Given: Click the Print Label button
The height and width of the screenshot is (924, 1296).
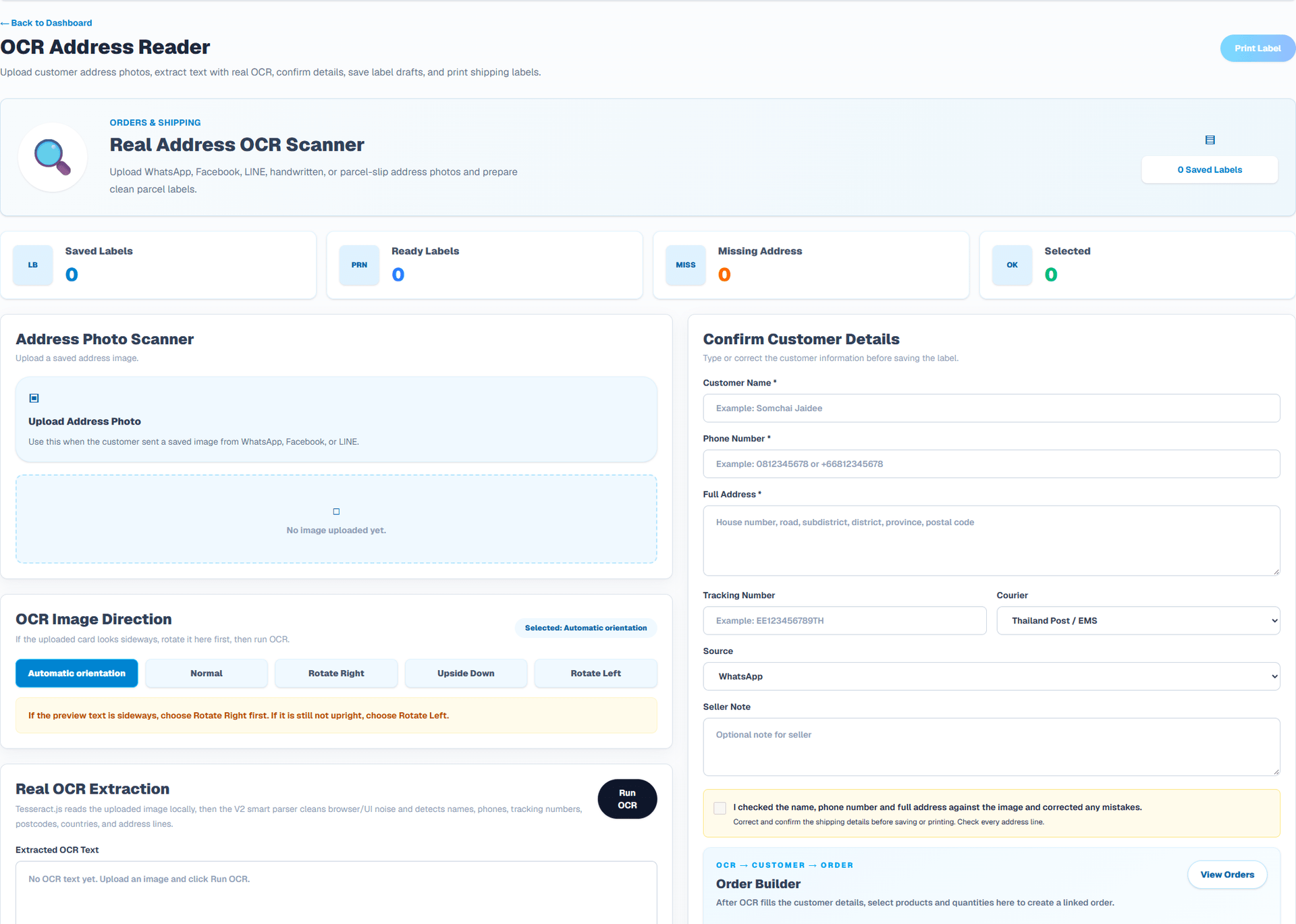Looking at the screenshot, I should (1258, 48).
